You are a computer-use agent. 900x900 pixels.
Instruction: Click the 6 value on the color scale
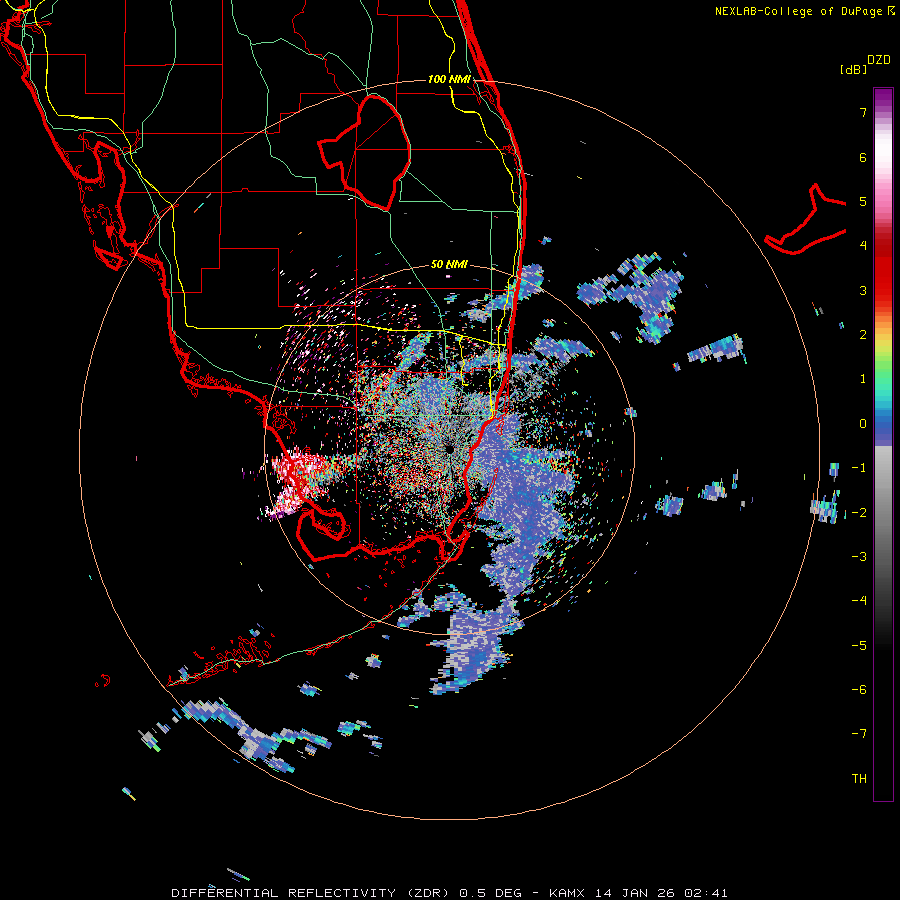click(x=863, y=157)
